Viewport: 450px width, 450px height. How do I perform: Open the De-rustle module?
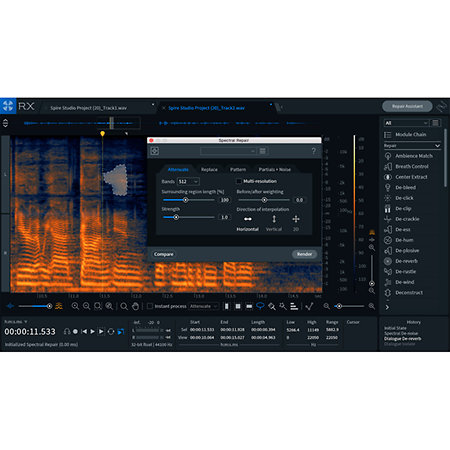point(400,272)
